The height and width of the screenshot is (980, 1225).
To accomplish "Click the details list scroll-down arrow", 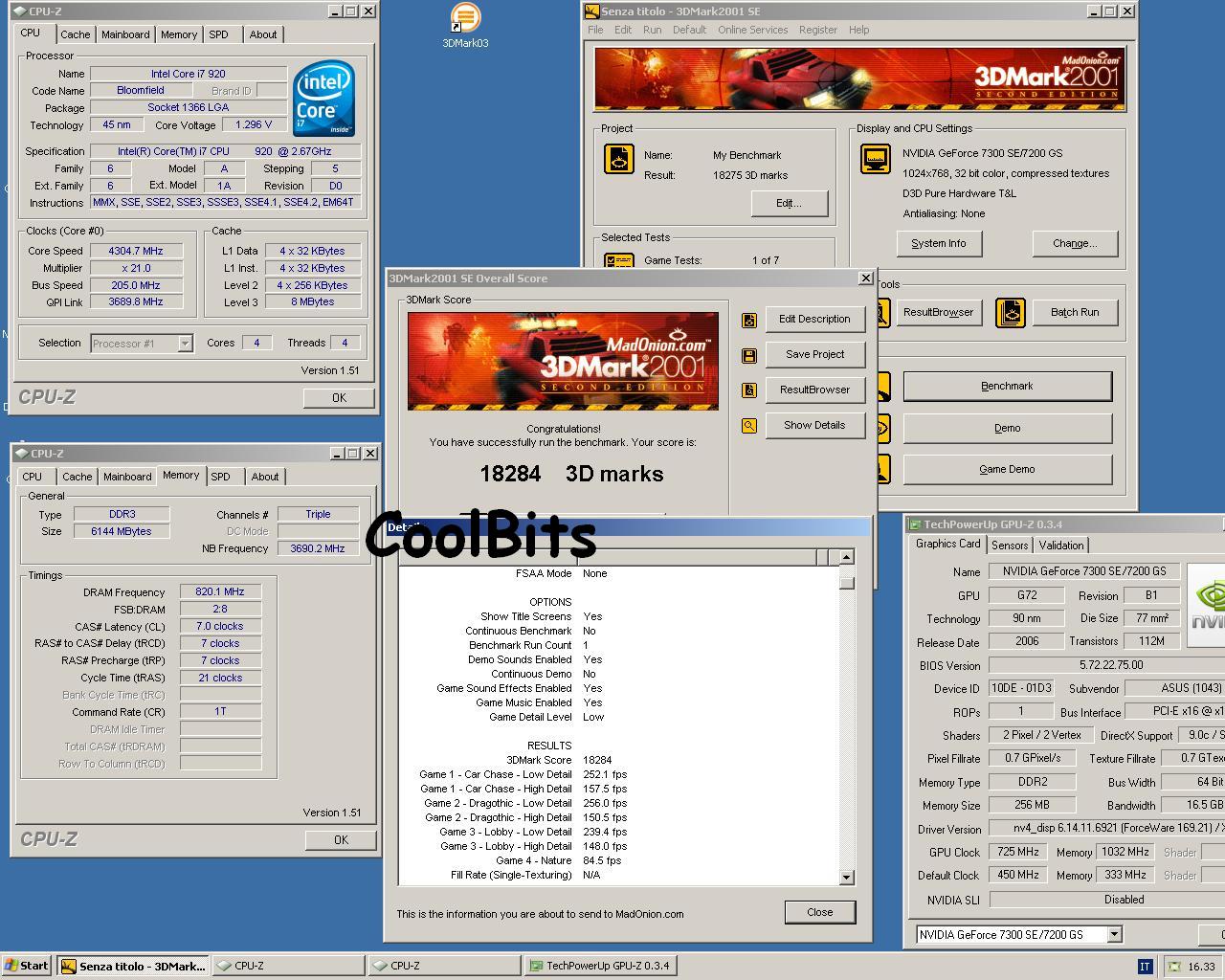I will tap(846, 877).
